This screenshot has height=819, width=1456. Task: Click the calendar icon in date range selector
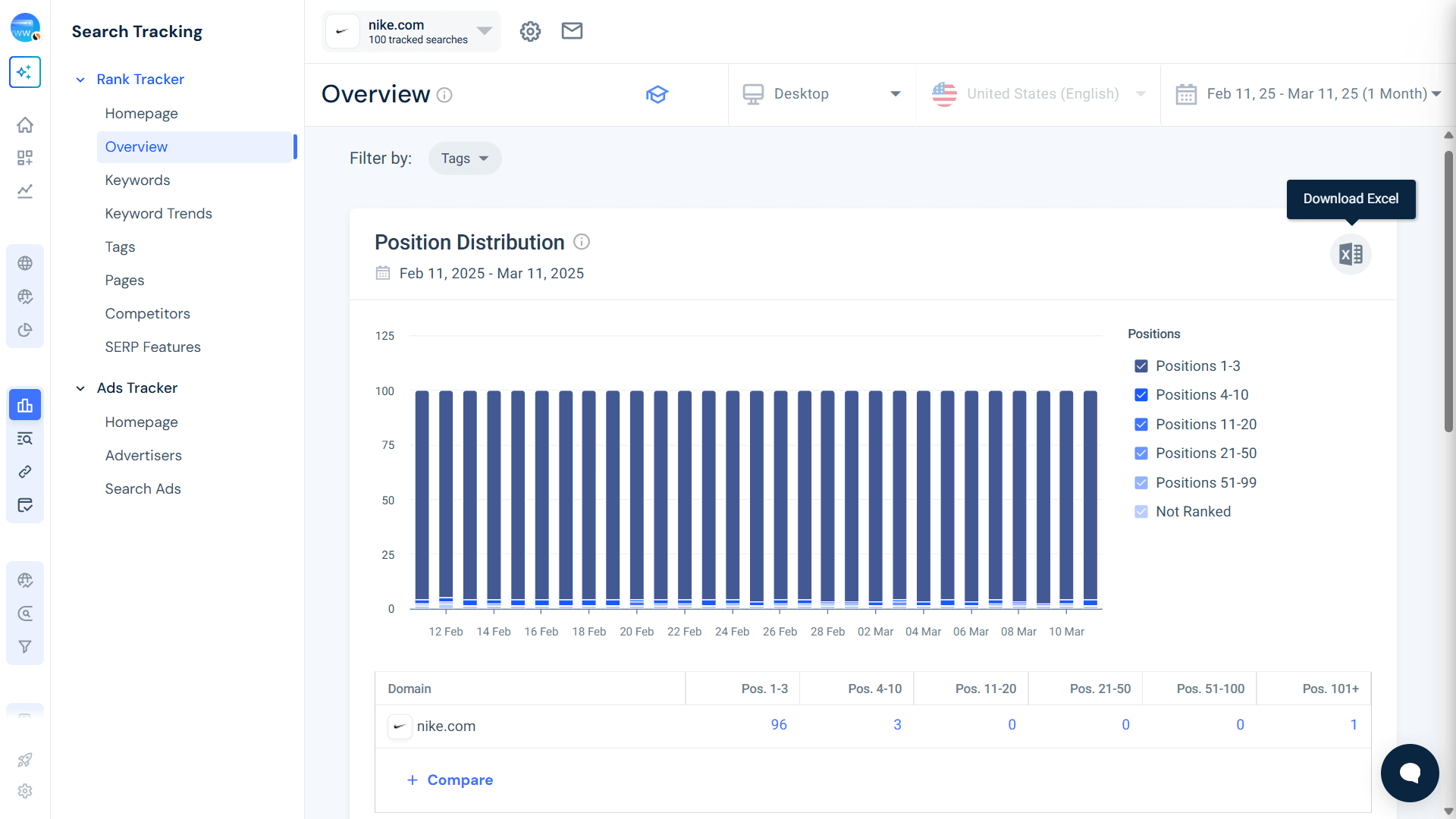click(1186, 94)
